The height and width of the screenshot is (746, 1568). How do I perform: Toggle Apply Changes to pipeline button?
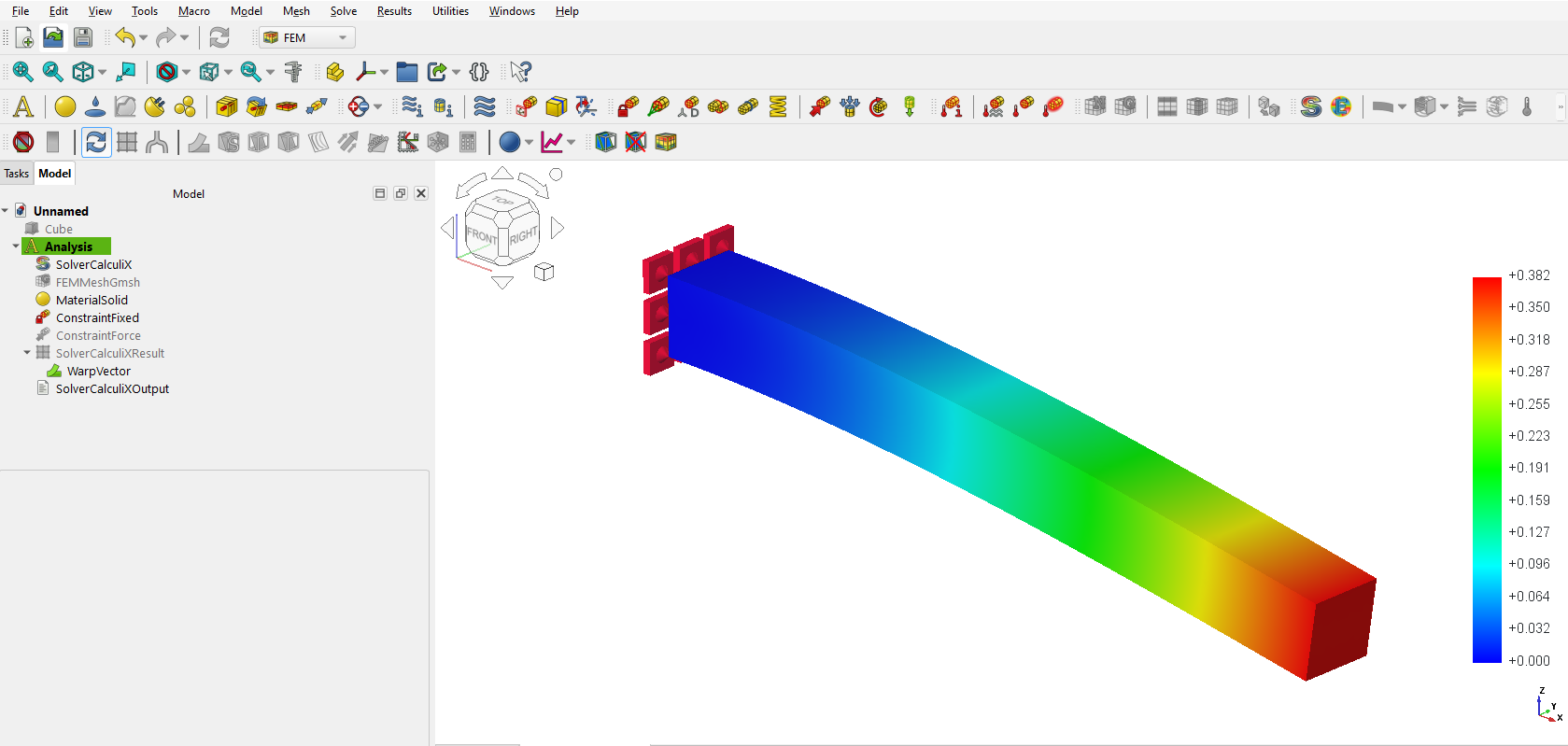point(96,142)
